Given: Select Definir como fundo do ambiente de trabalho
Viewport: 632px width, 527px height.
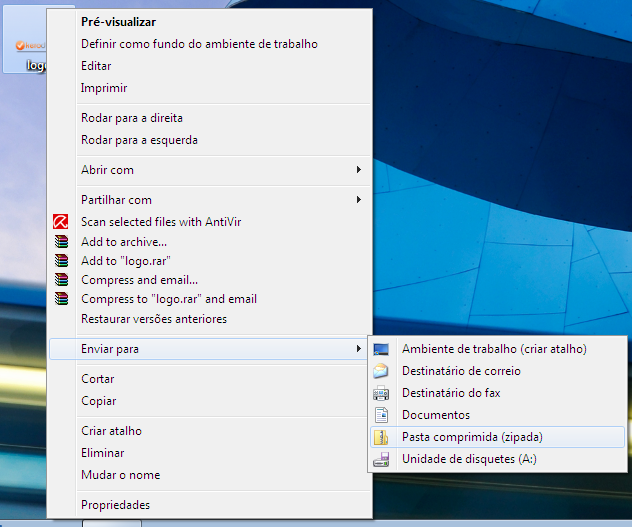Looking at the screenshot, I should 210,44.
